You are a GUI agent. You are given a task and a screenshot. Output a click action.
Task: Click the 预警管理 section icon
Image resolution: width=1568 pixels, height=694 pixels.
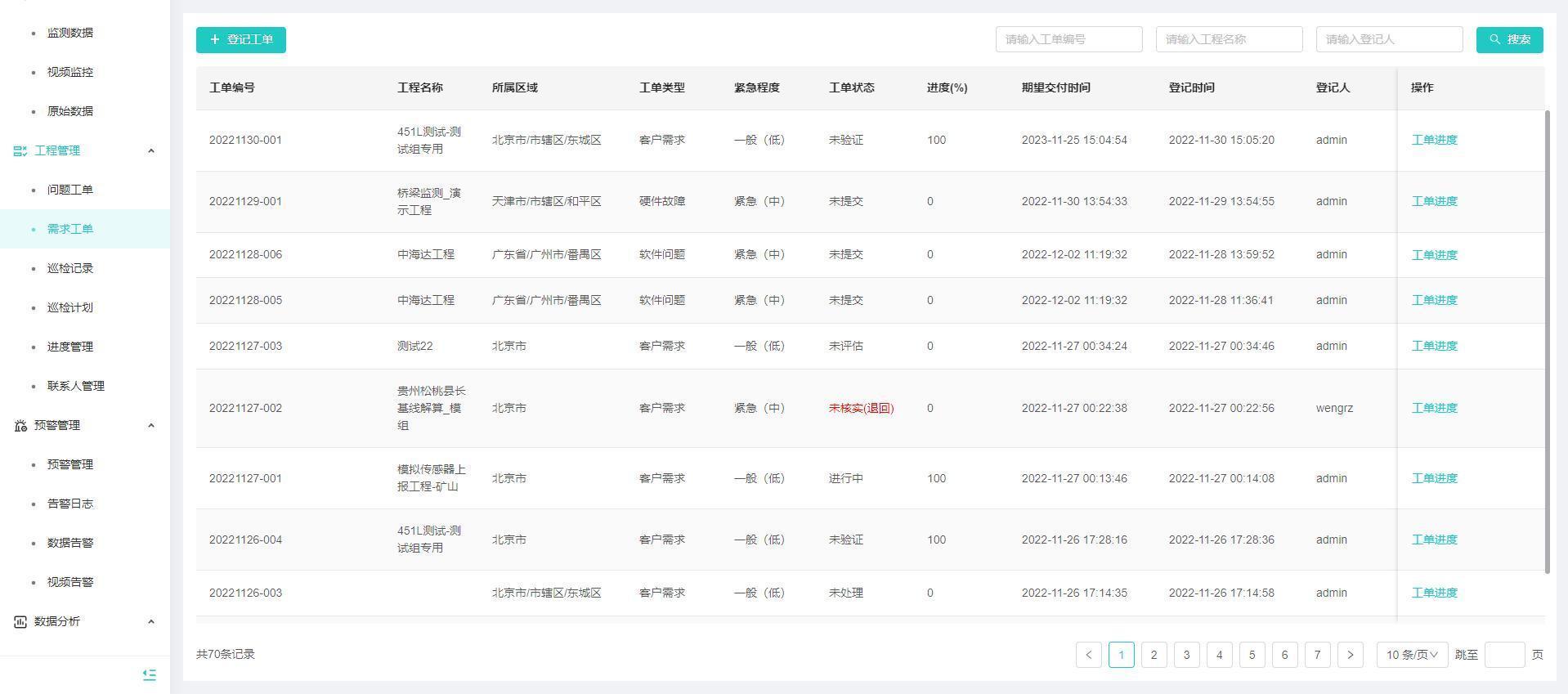point(20,425)
